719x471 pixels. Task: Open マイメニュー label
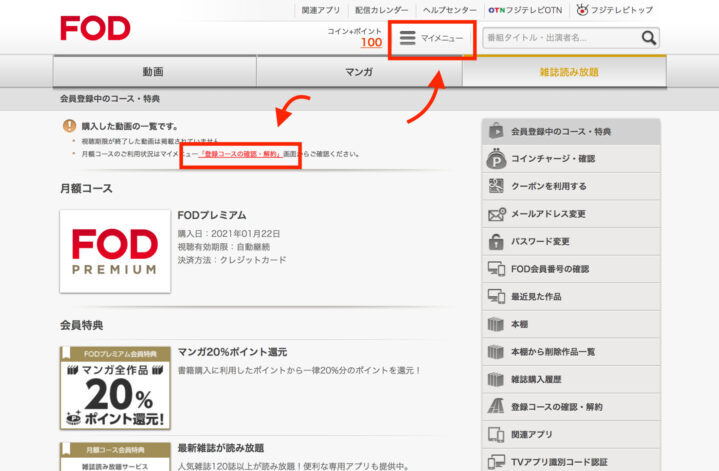coord(442,38)
